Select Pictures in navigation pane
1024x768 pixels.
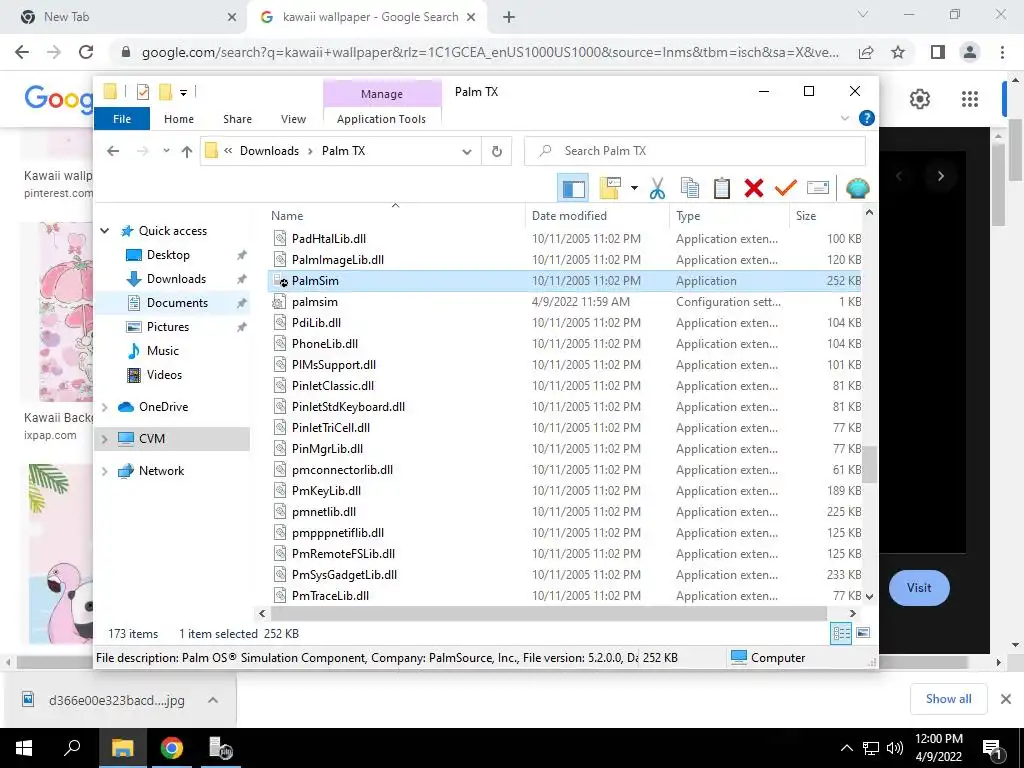coord(168,327)
